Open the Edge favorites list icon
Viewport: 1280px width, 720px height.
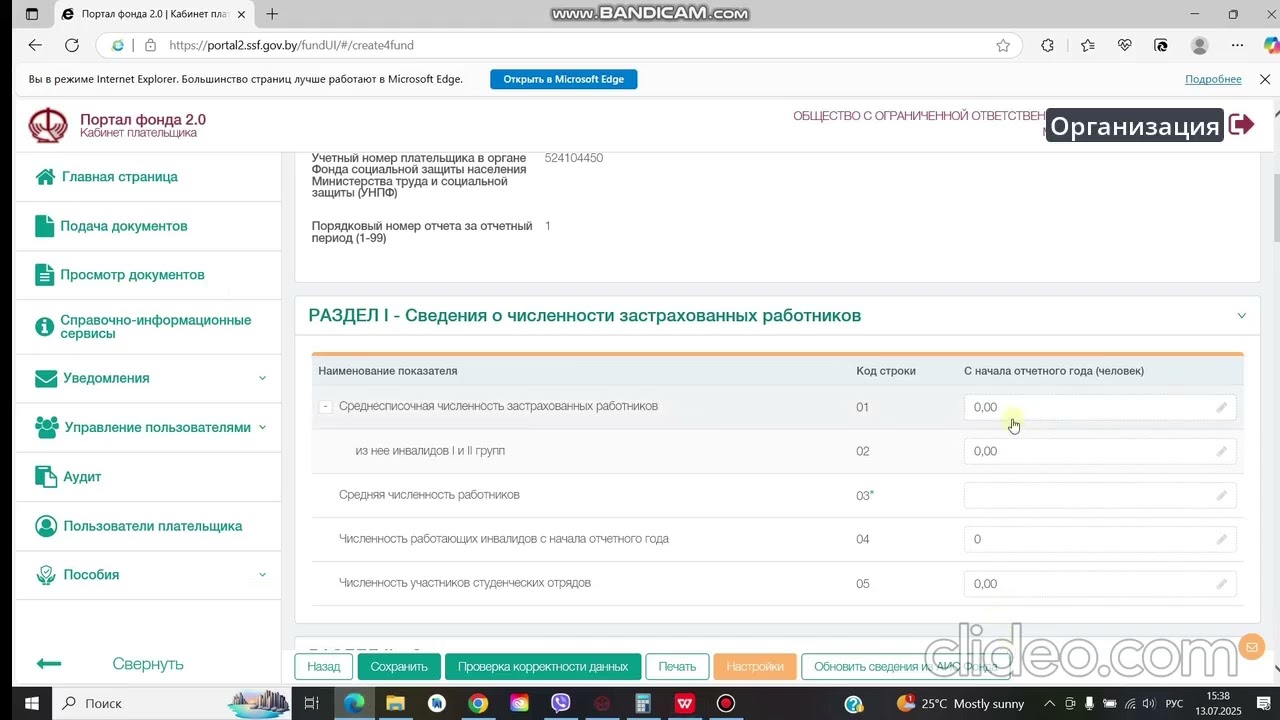[x=1087, y=45]
